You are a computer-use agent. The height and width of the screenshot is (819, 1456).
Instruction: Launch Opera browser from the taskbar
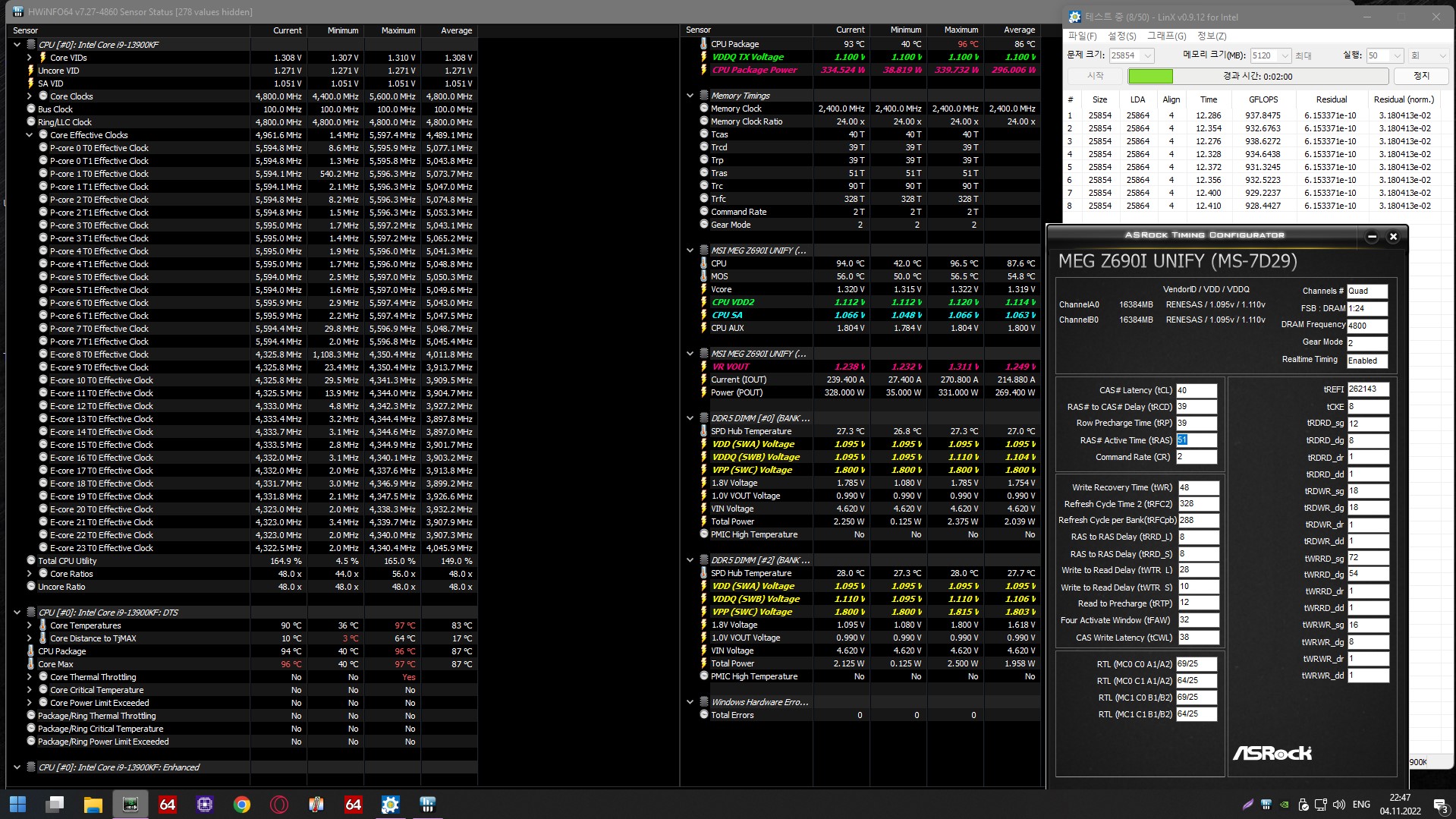click(x=279, y=804)
